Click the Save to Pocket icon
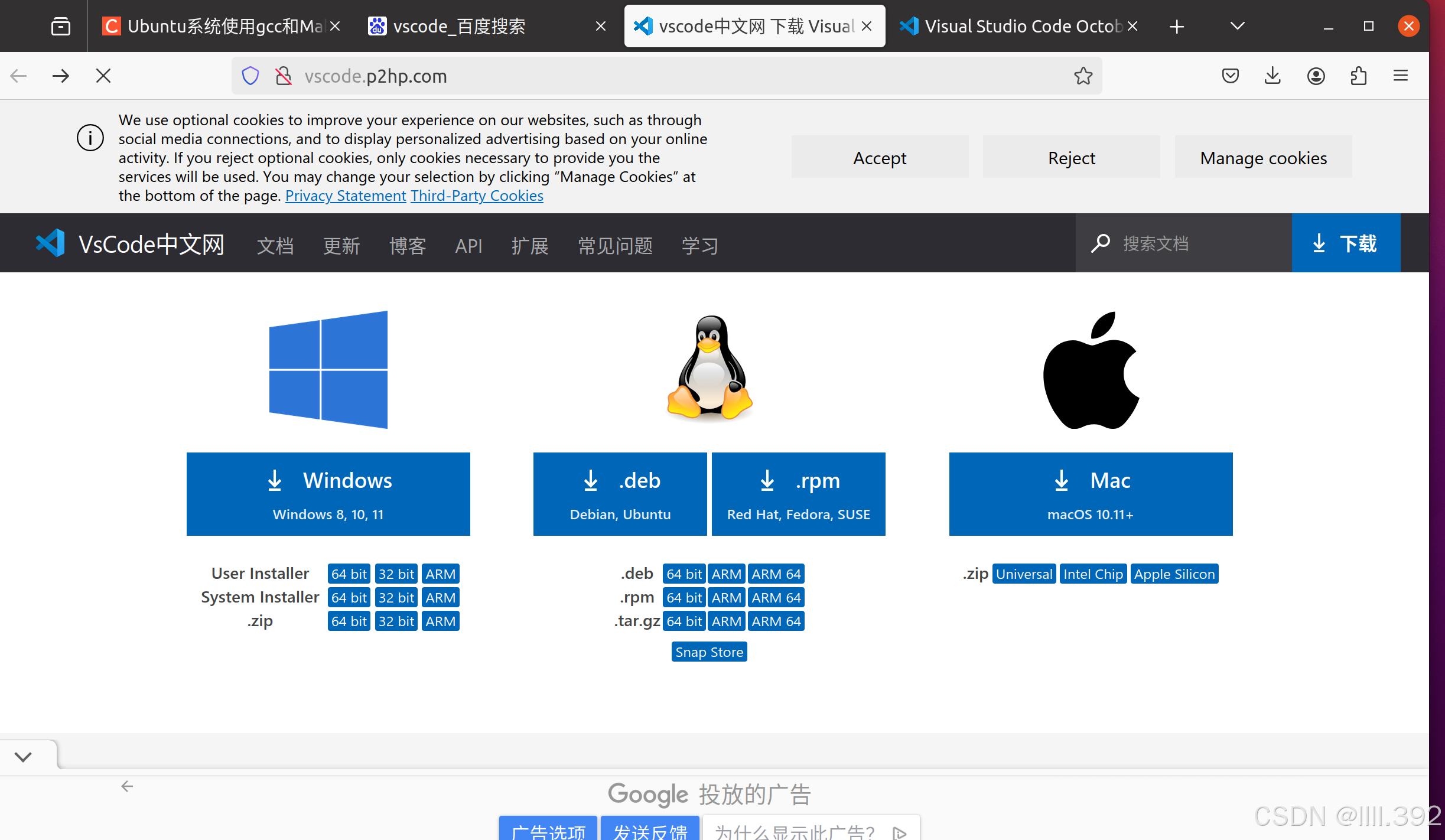Screen dimensions: 1445x840 (x=1230, y=76)
